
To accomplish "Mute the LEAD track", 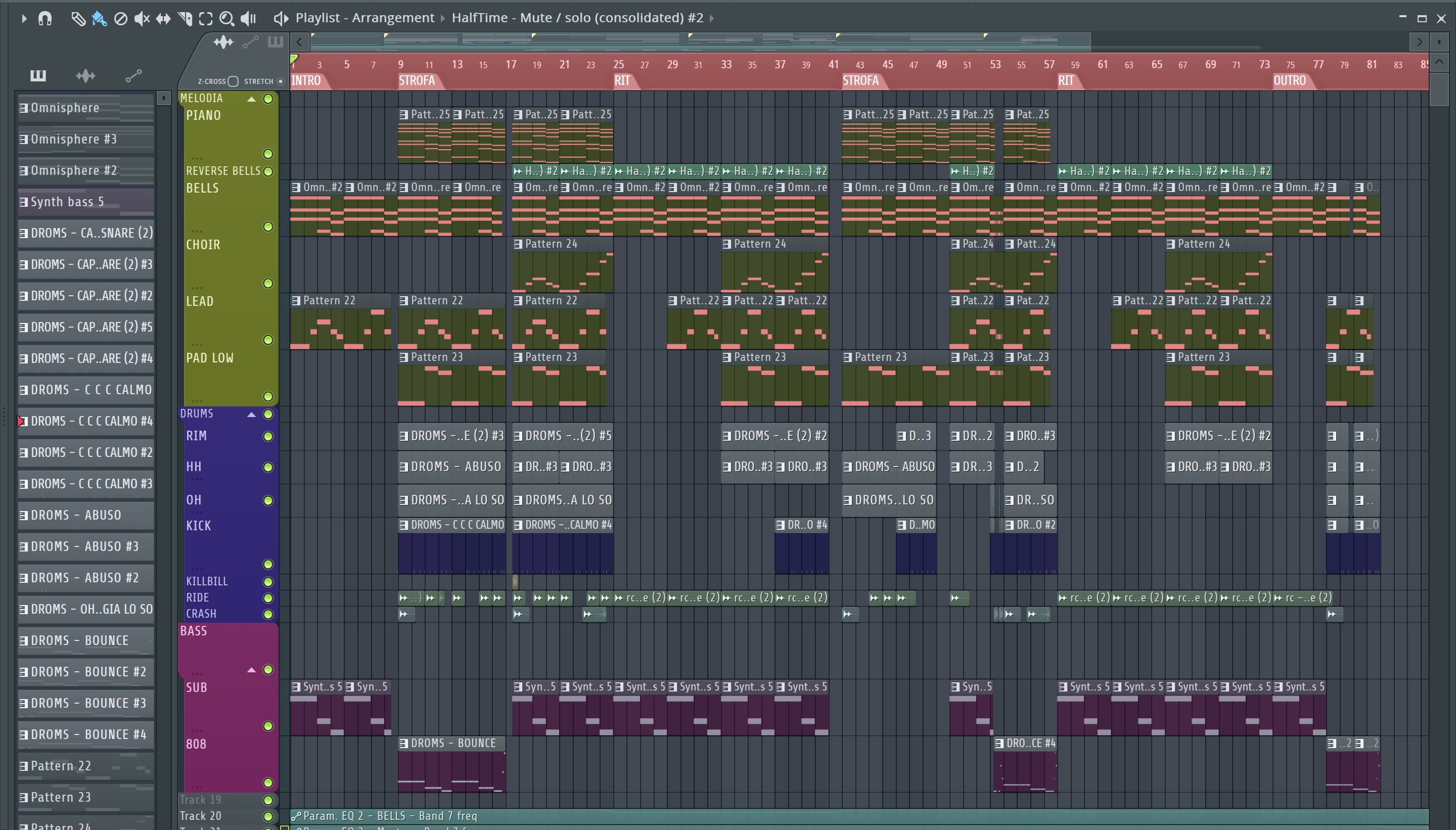I will click(268, 340).
